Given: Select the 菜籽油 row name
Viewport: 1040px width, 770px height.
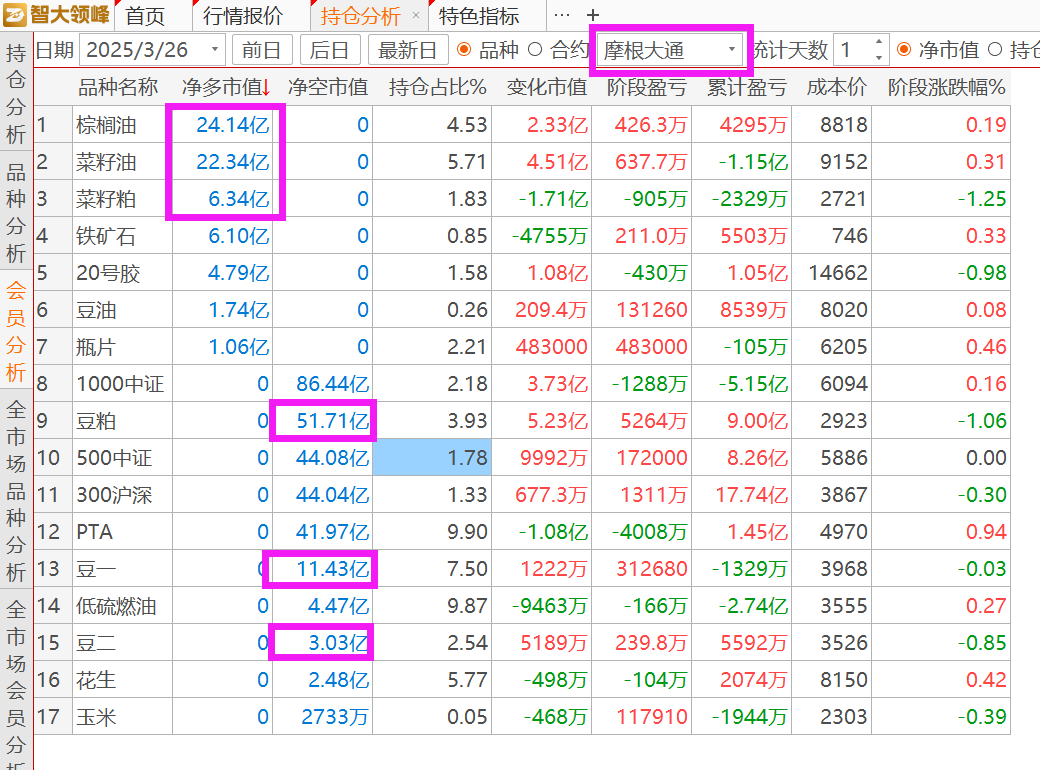Looking at the screenshot, I should point(106,162).
